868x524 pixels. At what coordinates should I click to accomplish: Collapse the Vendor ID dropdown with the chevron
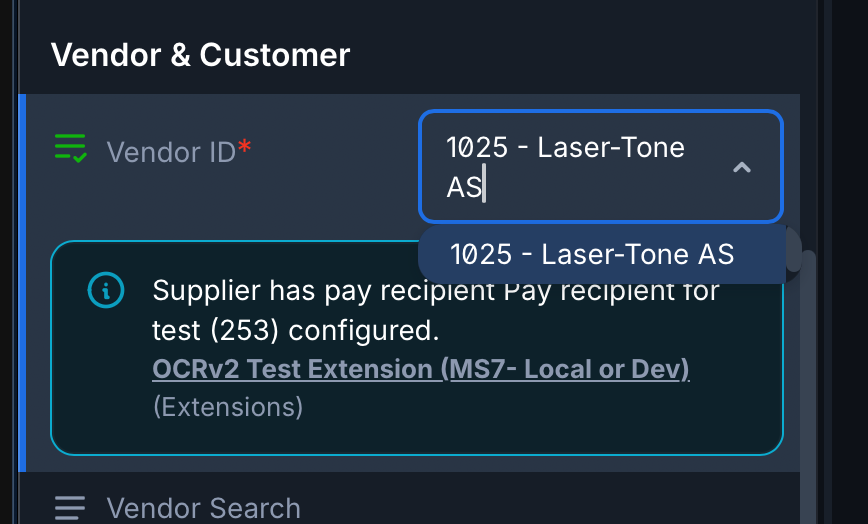(741, 167)
